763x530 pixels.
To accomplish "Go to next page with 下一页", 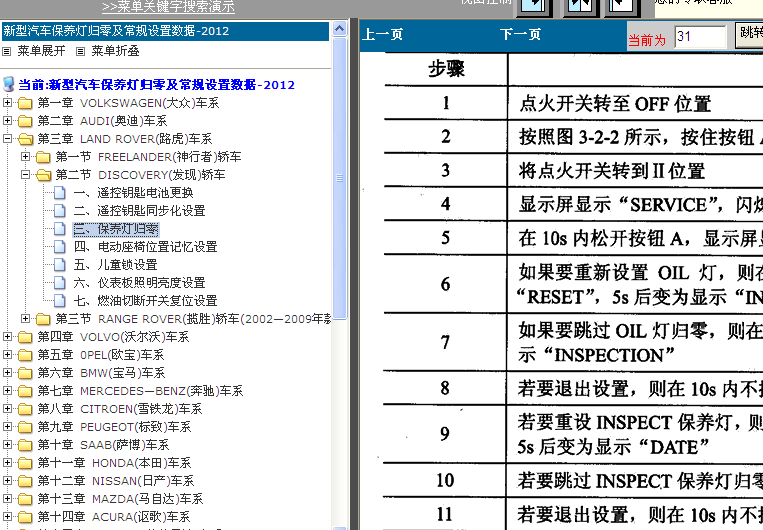I will [520, 35].
